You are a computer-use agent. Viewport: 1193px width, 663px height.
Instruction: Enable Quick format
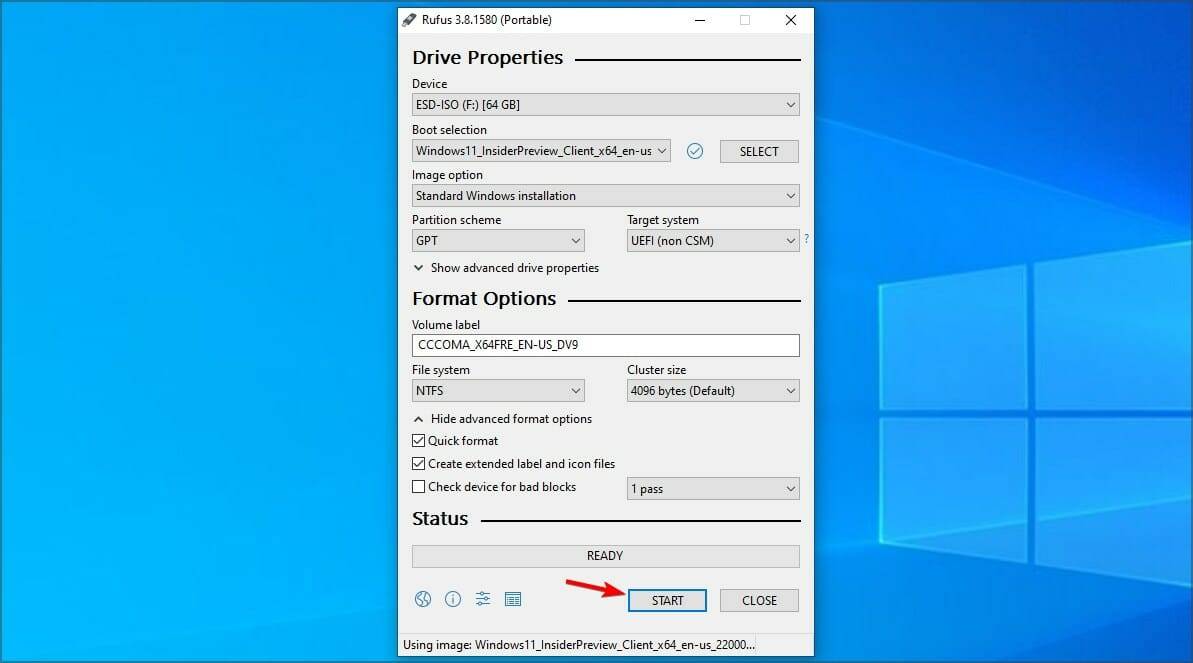(x=419, y=440)
